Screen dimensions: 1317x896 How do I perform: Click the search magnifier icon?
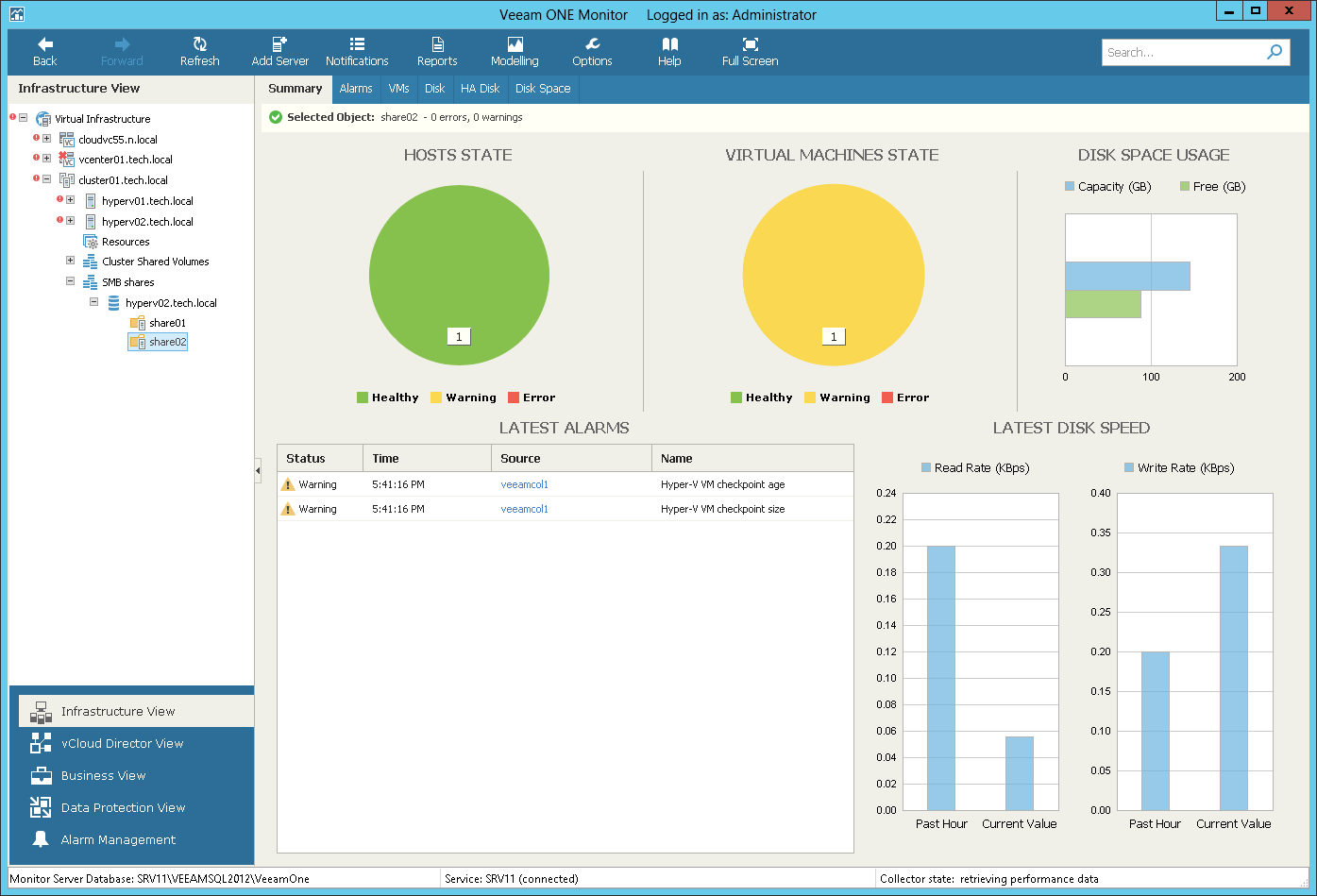[1275, 52]
